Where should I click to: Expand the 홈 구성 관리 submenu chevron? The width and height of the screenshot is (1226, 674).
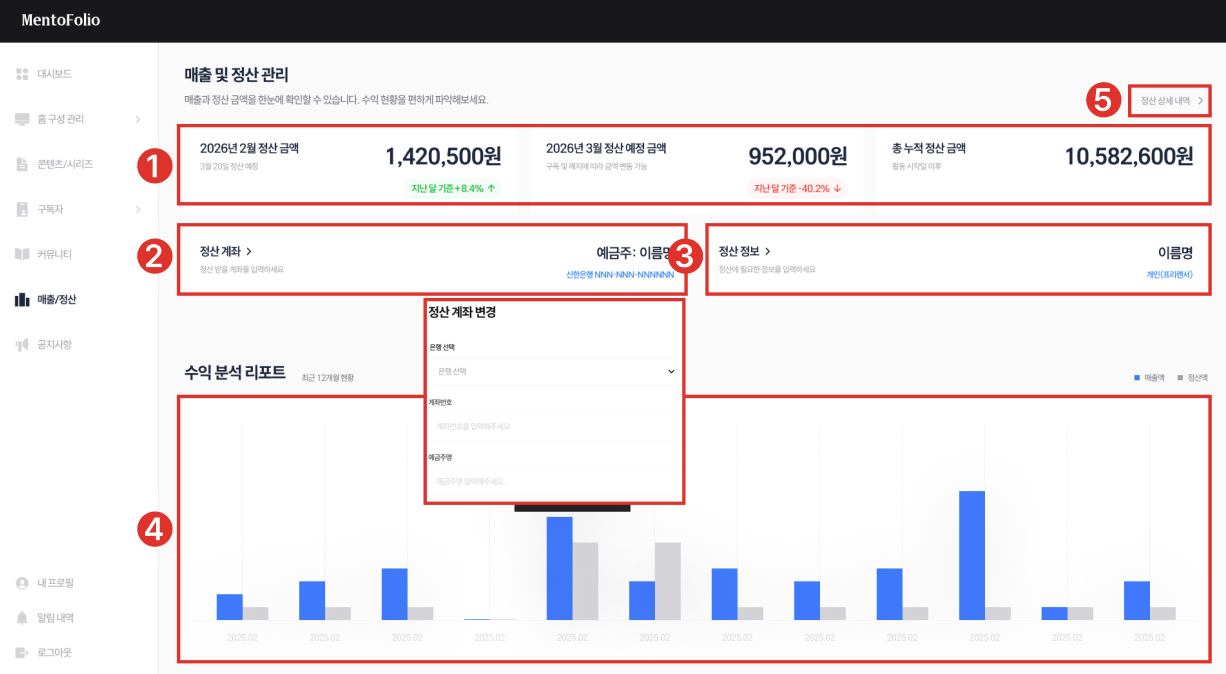138,119
